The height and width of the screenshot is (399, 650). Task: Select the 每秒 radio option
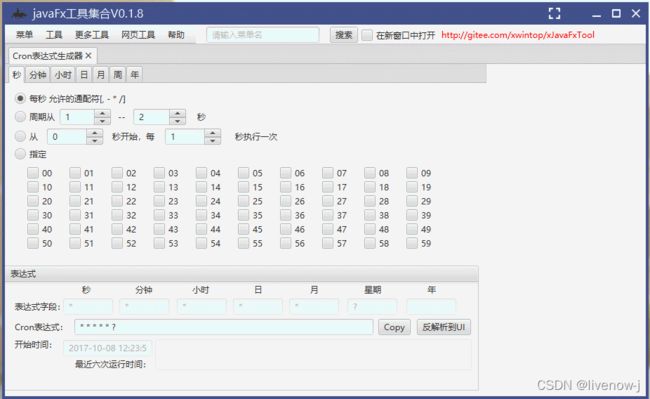(x=20, y=99)
